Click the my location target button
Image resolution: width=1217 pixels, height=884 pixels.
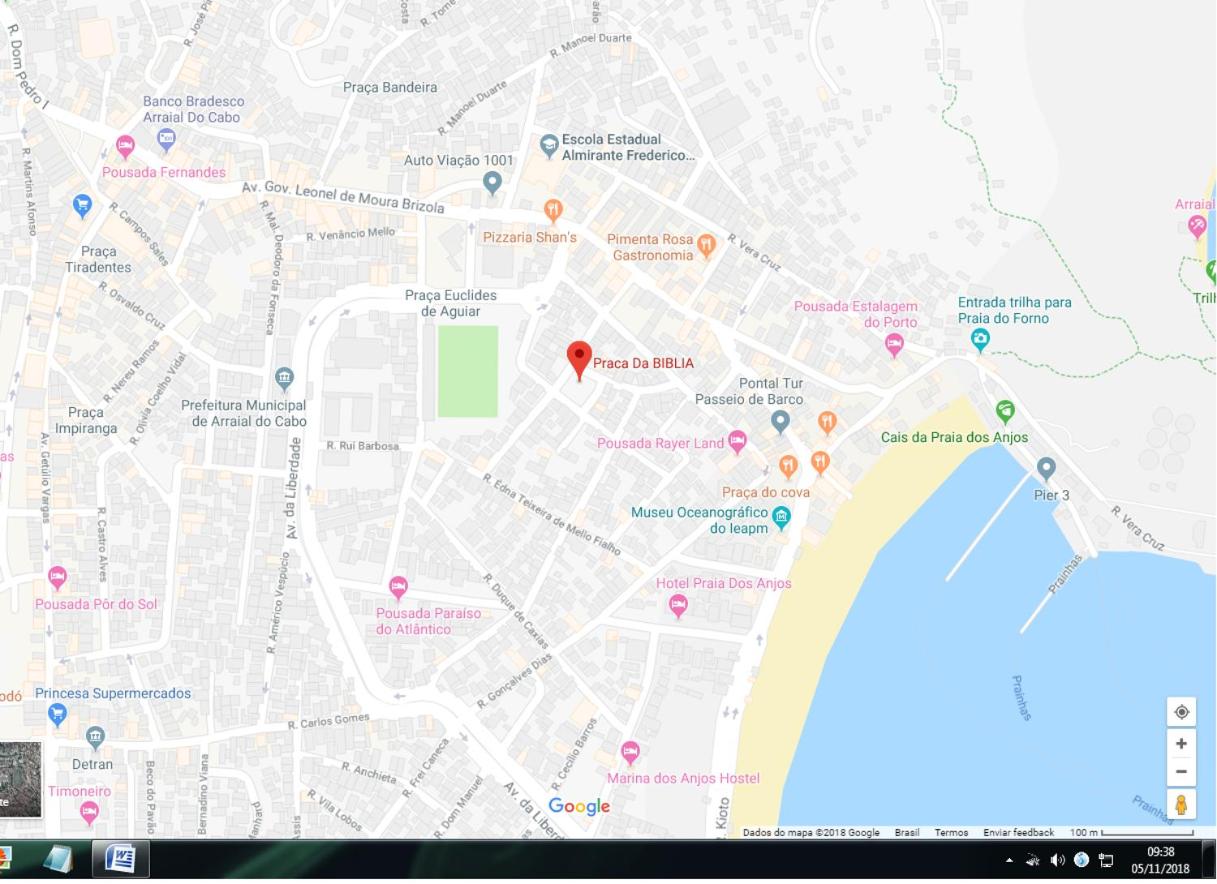coord(1181,712)
